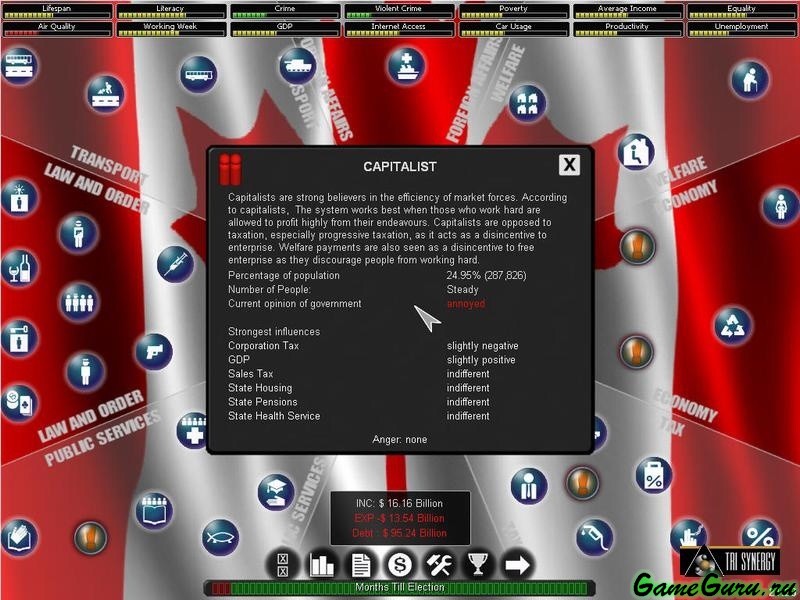800x600 pixels.
Task: Open the ballot boxes voters button
Action: 282,565
